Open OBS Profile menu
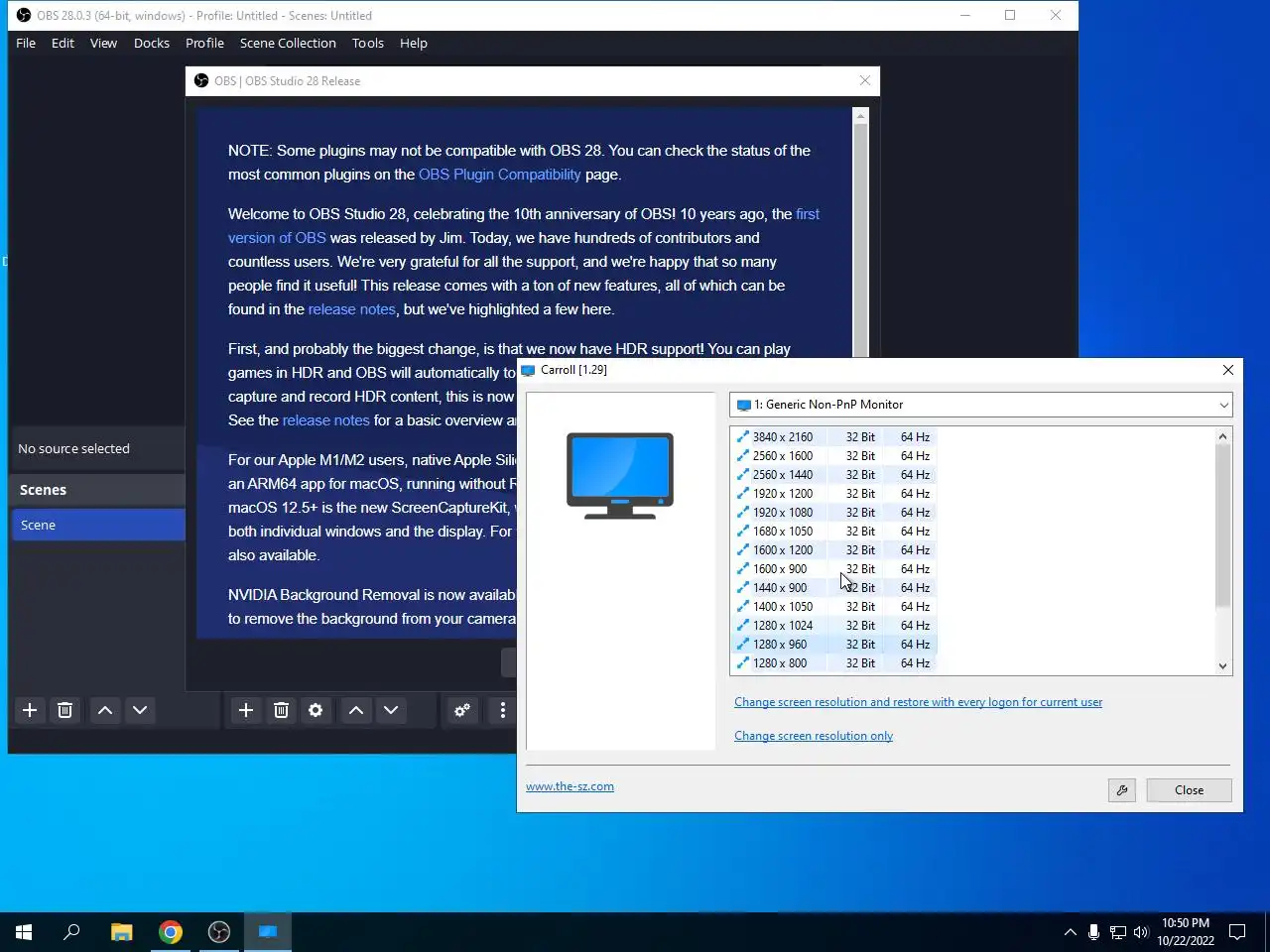The image size is (1270, 952). click(x=204, y=43)
